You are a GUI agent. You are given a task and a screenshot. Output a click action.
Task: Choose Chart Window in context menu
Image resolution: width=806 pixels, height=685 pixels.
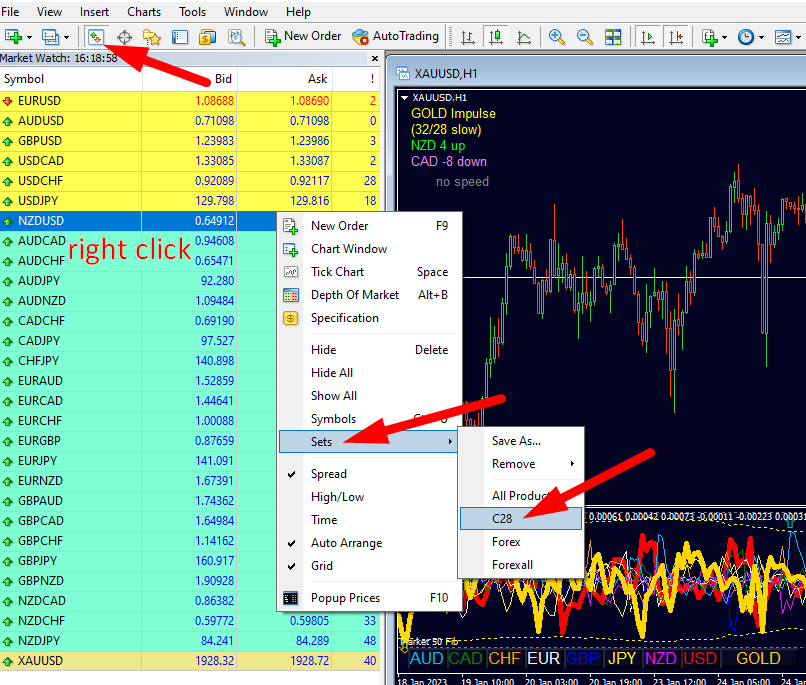(369, 249)
